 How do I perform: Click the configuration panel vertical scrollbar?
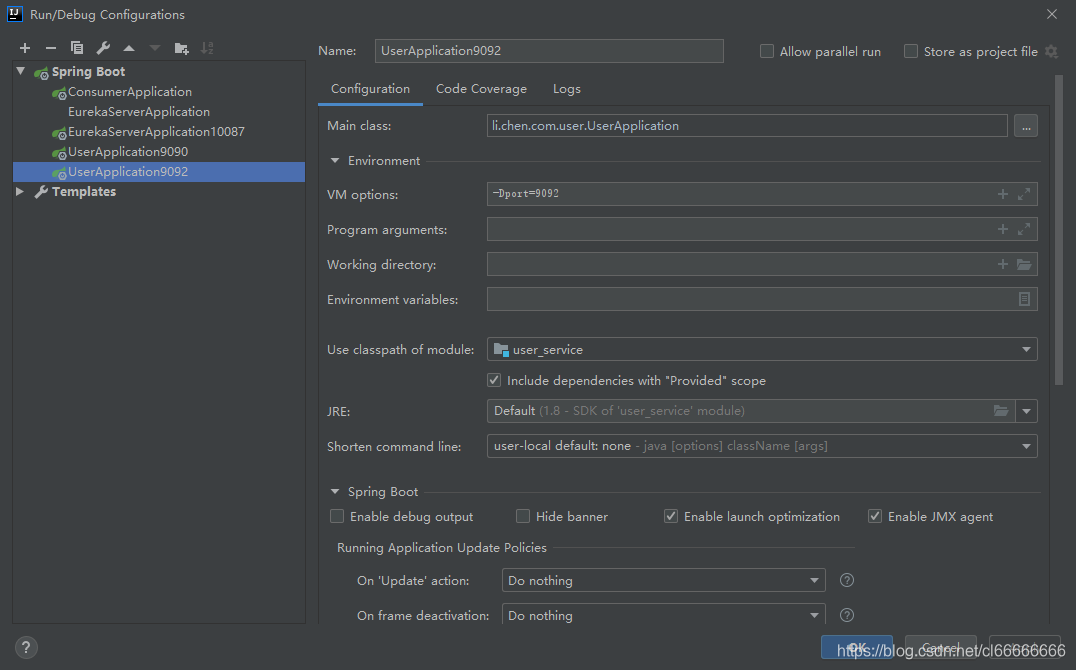pos(1059,230)
